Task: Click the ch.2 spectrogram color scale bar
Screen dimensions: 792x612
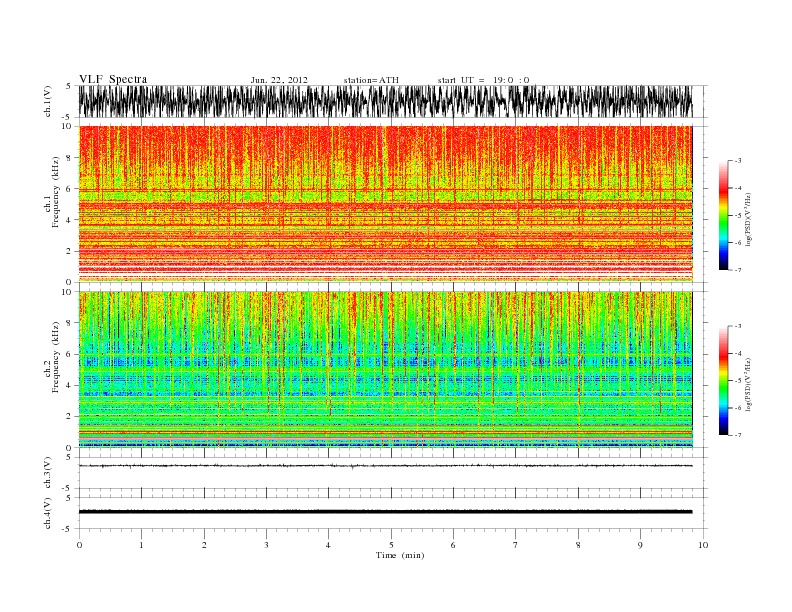Action: (723, 381)
